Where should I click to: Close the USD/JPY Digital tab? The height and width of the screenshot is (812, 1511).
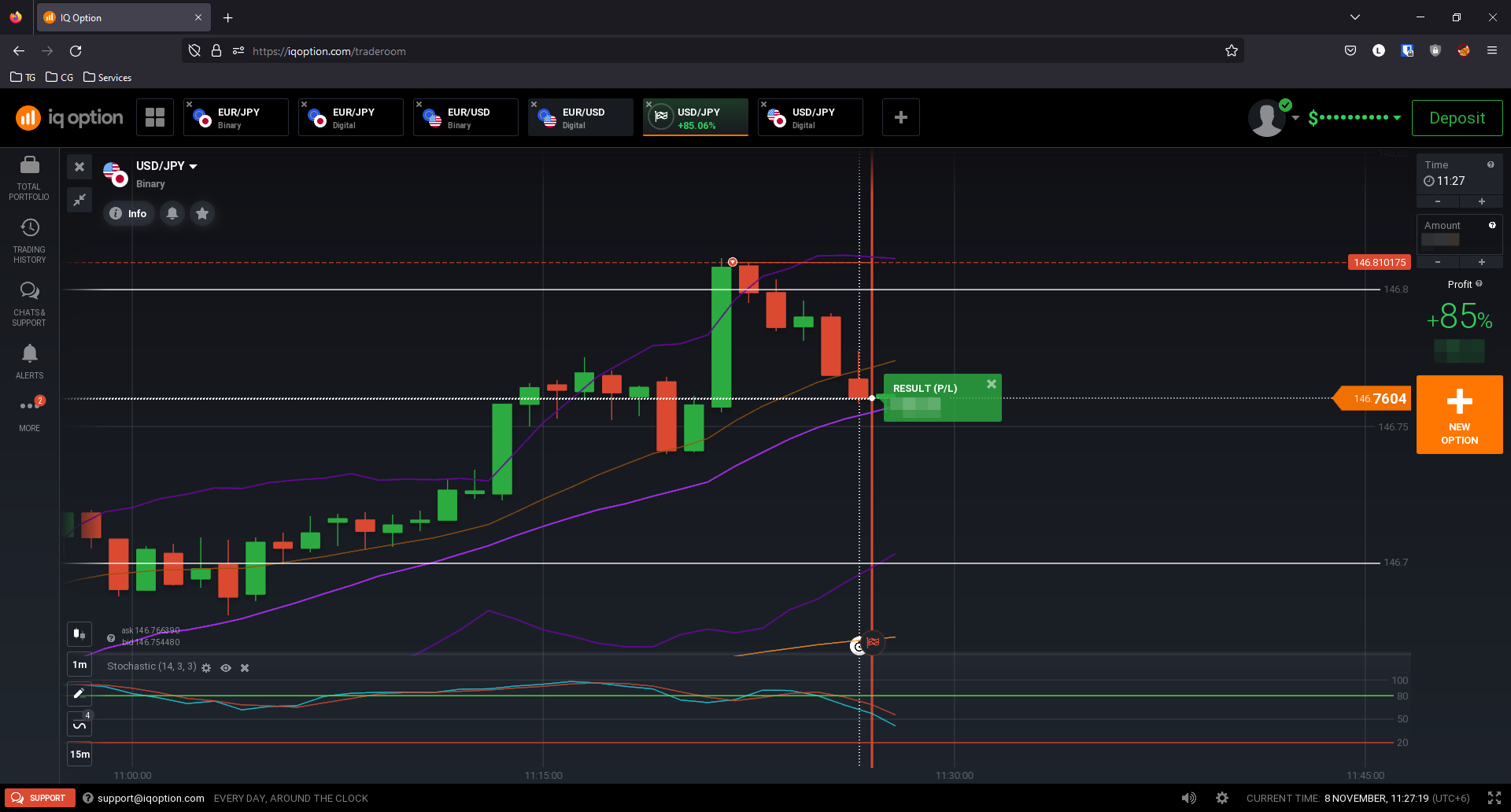763,104
